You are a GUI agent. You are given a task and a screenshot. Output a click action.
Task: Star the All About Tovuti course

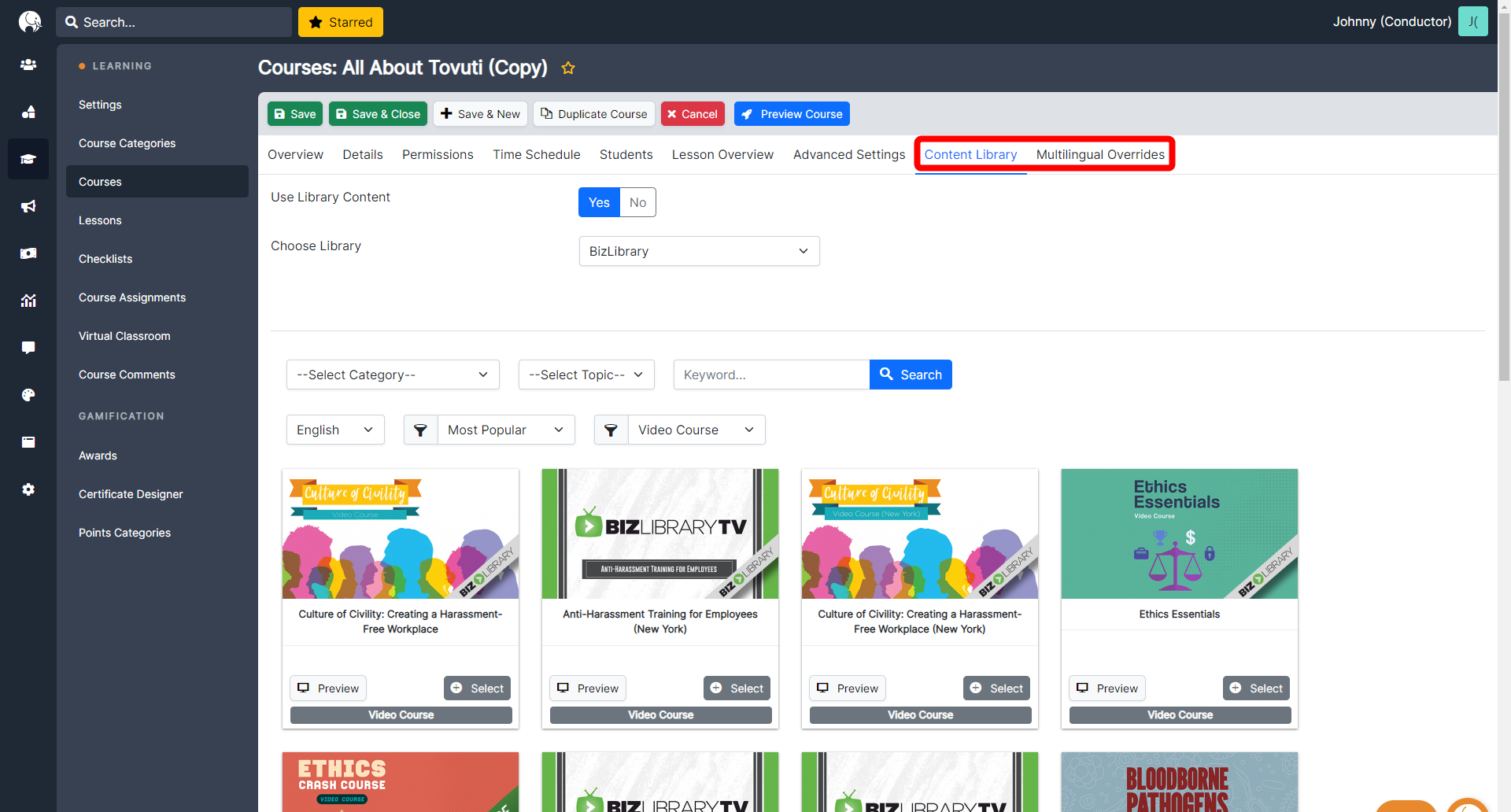[568, 68]
